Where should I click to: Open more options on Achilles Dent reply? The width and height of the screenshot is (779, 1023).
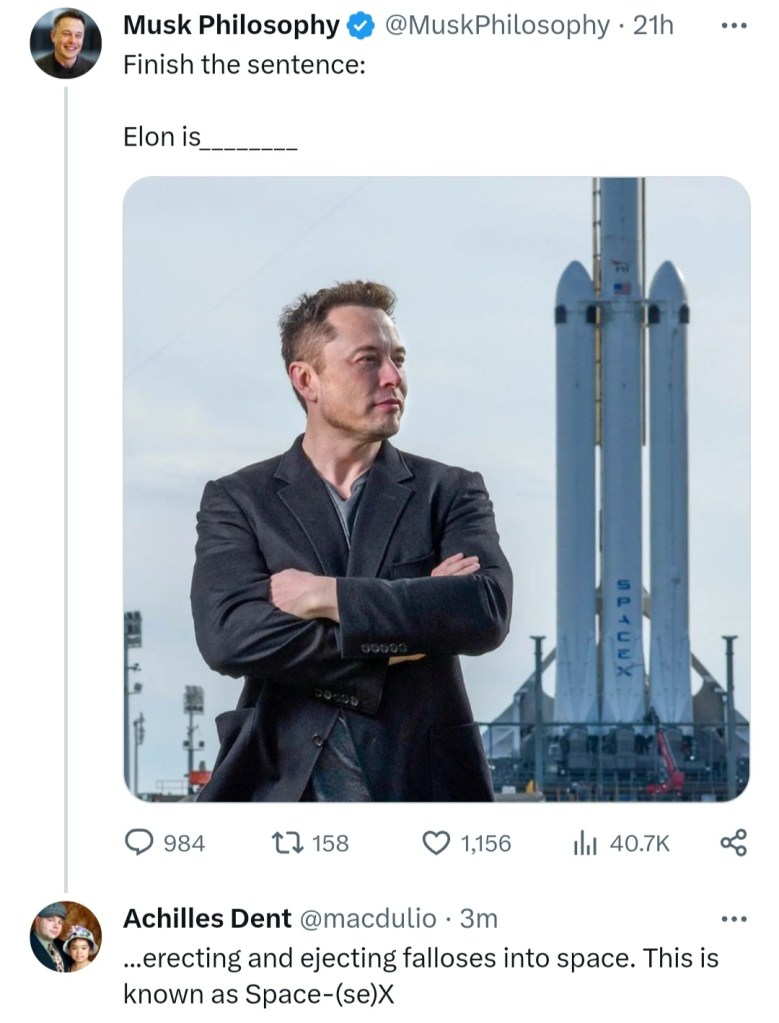(734, 918)
